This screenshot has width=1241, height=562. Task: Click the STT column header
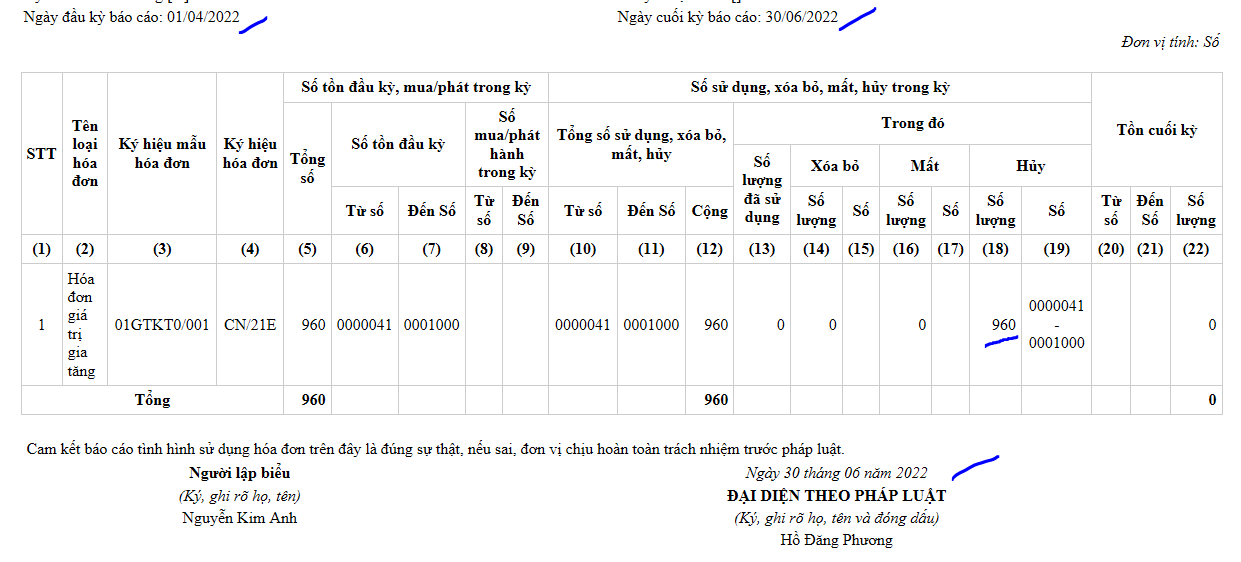coord(41,154)
